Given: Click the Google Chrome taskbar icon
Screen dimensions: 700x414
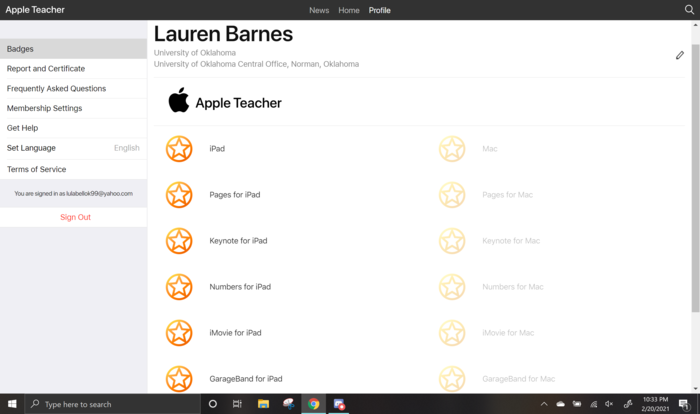Looking at the screenshot, I should pos(313,404).
